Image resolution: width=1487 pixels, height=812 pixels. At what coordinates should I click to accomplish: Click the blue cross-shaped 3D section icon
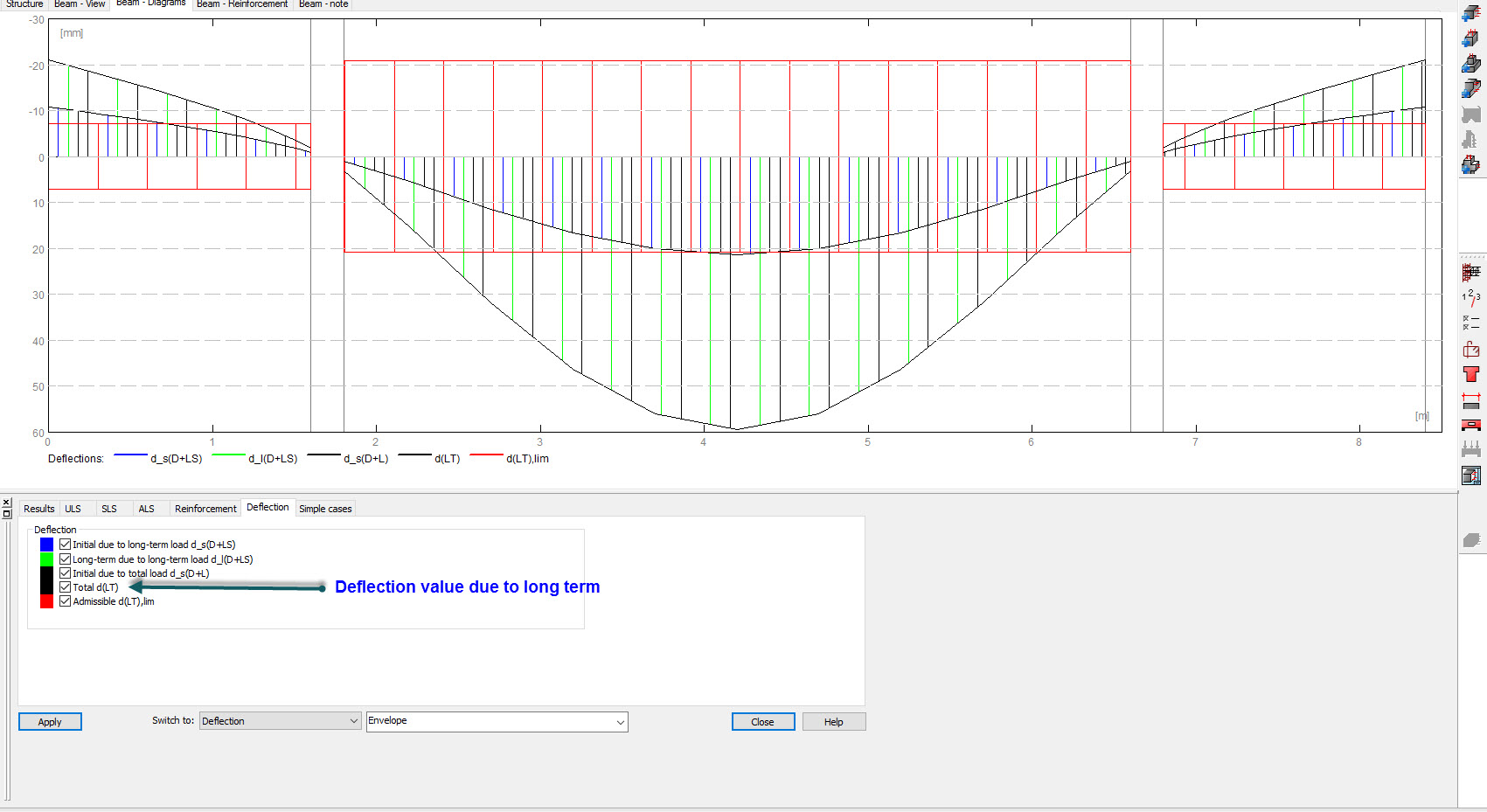coord(1471,163)
